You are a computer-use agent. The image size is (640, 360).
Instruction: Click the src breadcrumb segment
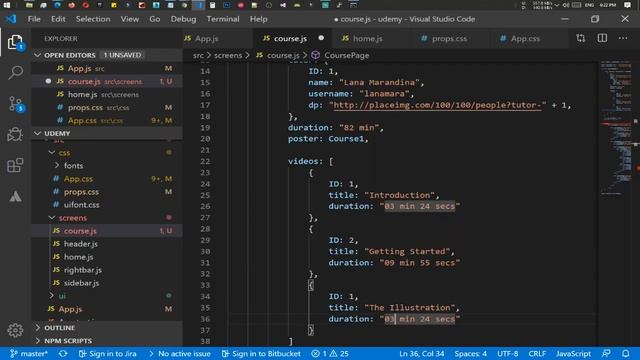click(x=198, y=55)
